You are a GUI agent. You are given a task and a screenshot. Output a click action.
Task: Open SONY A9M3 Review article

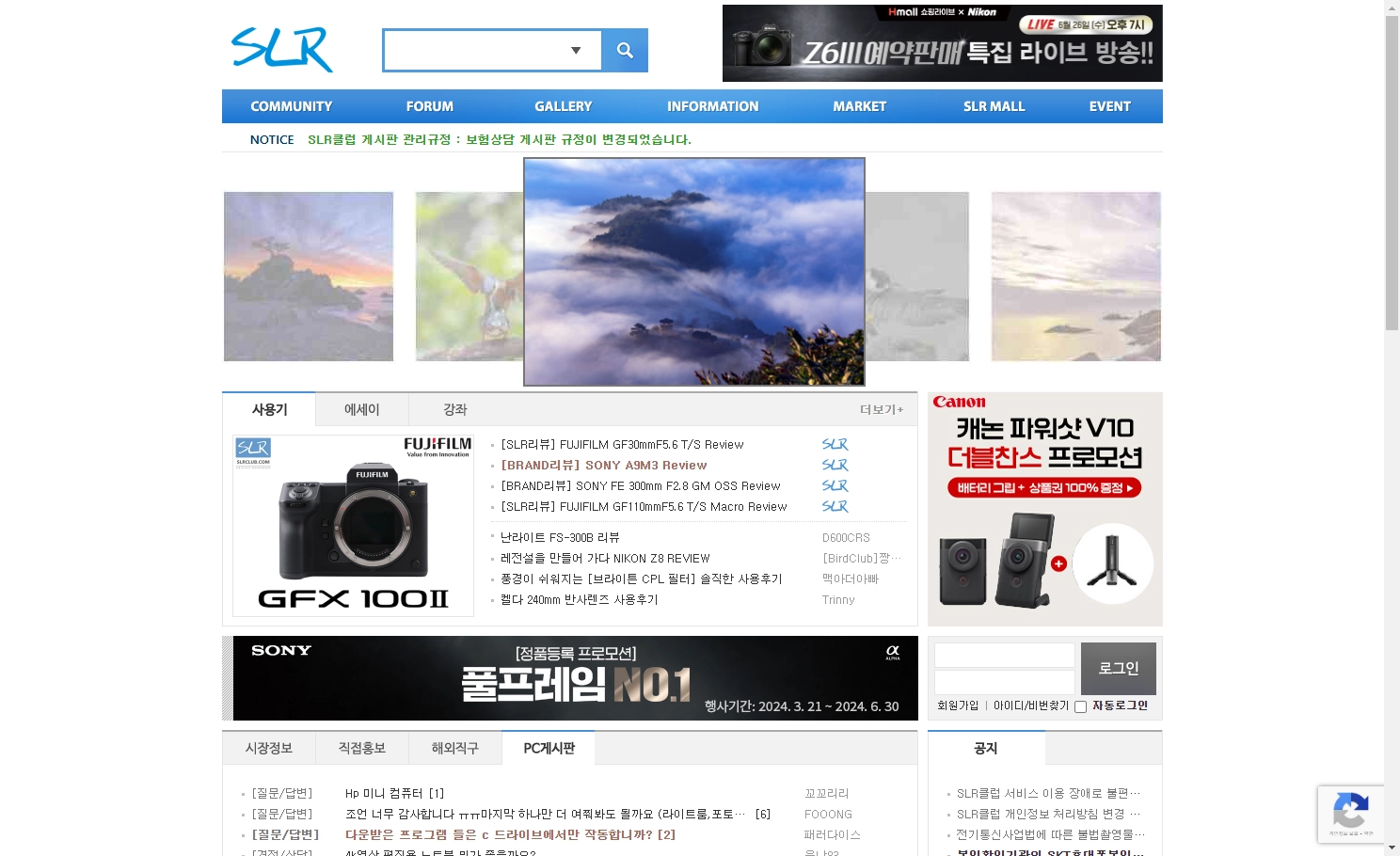pyautogui.click(x=604, y=466)
